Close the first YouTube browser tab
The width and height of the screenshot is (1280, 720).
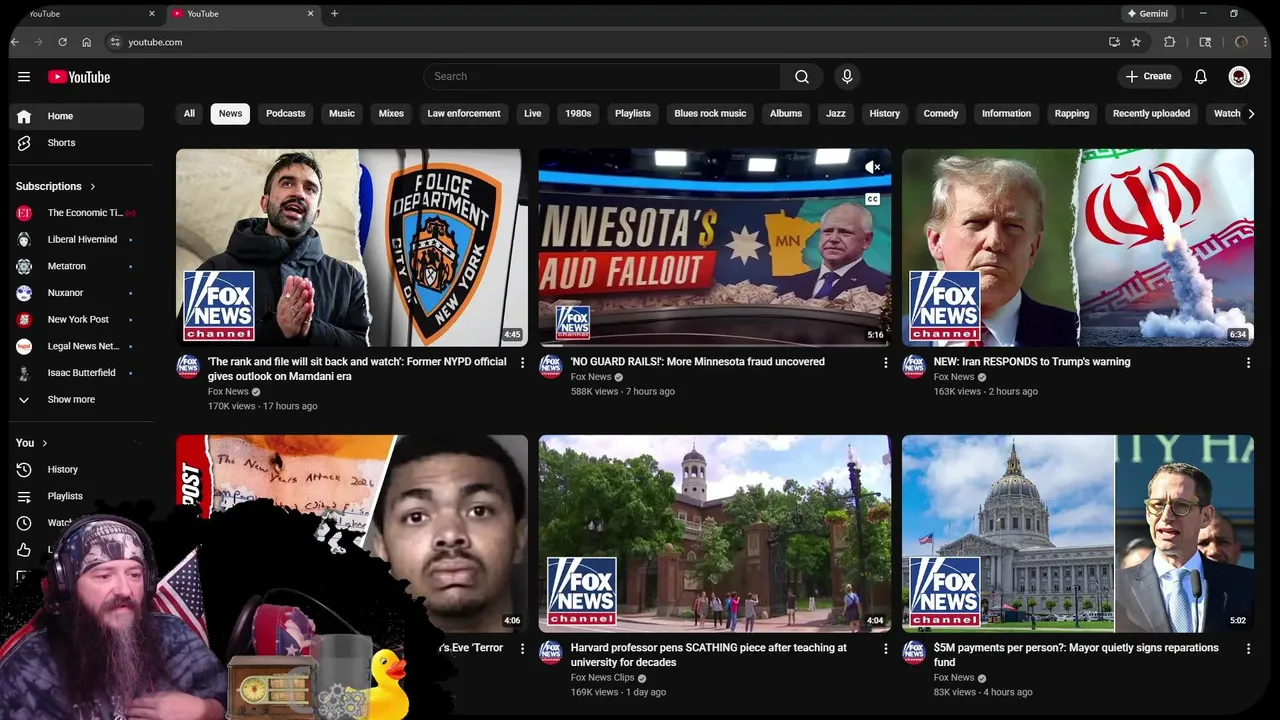click(x=152, y=13)
